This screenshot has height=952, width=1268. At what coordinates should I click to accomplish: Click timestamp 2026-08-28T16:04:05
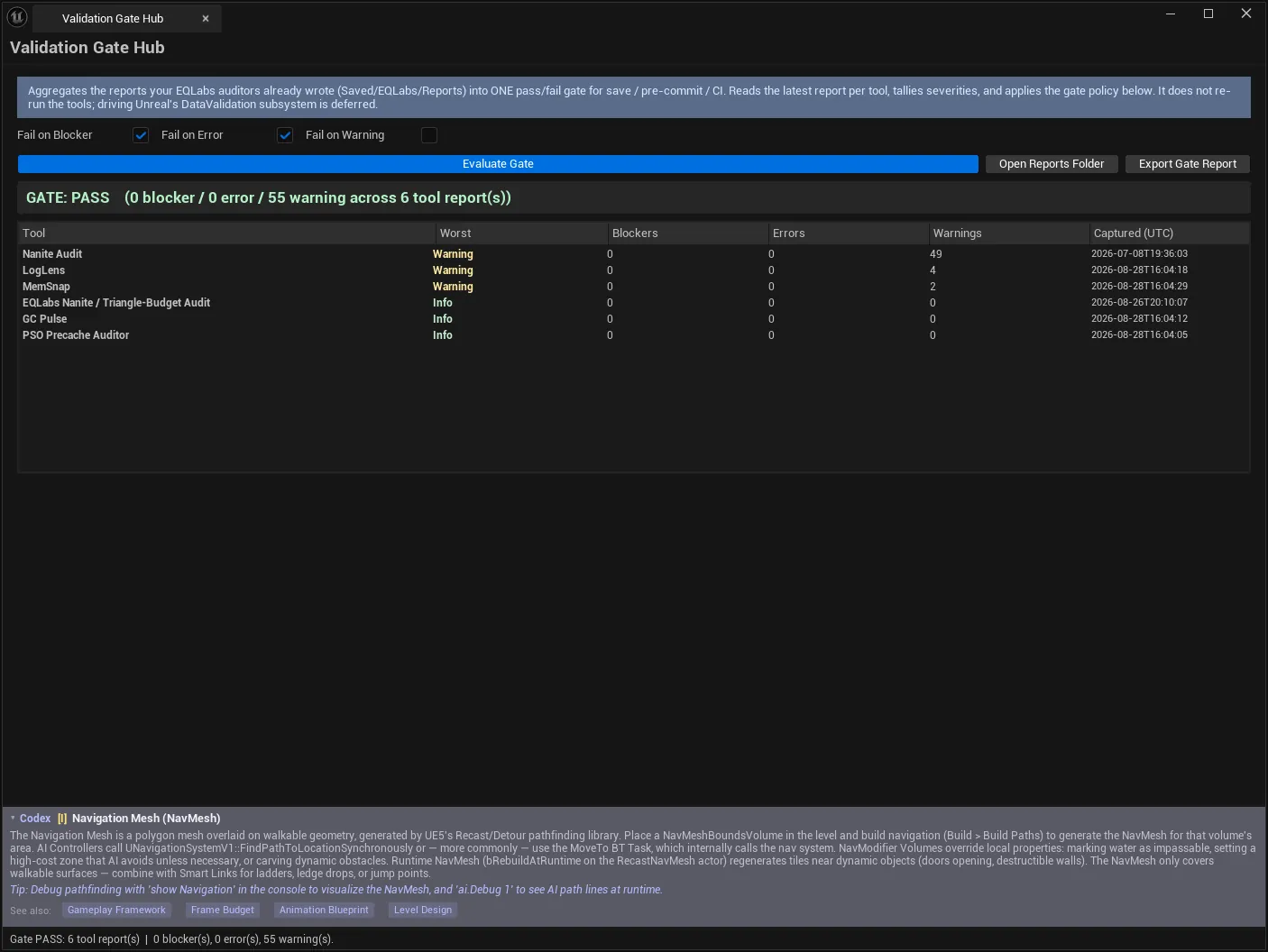(1139, 335)
